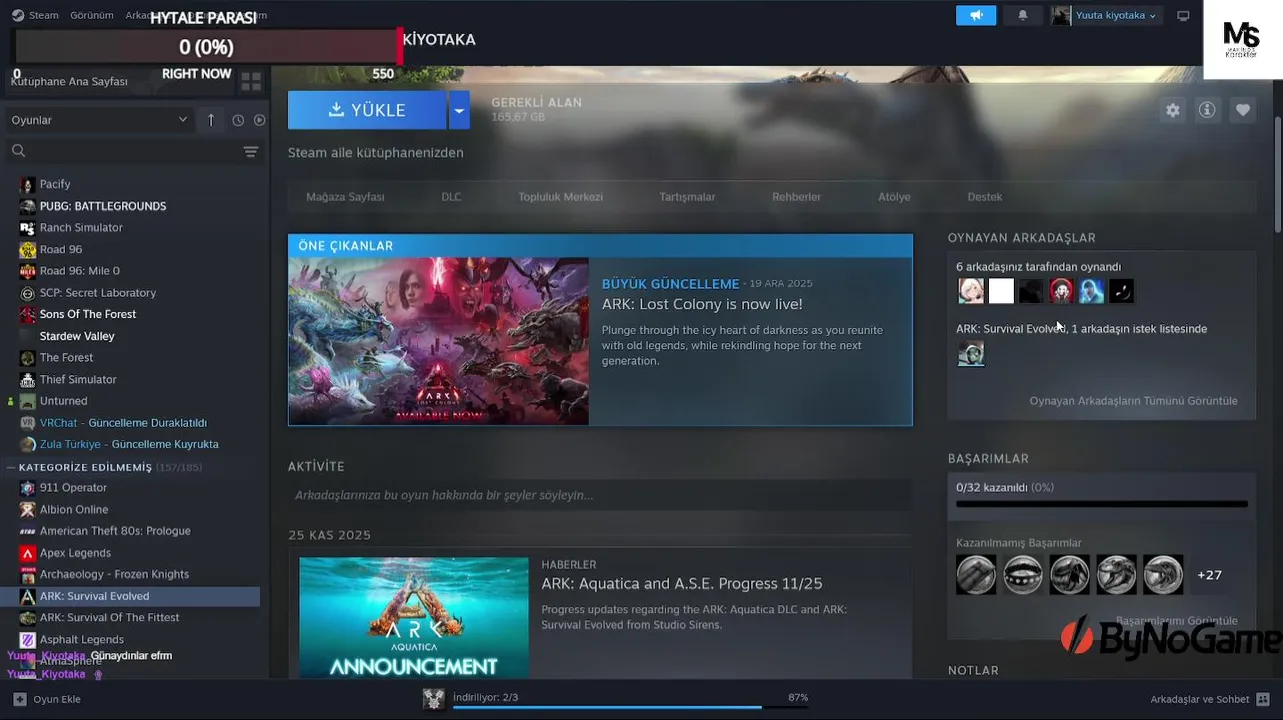This screenshot has width=1283, height=720.
Task: Open the Rehberler tab
Action: pos(796,197)
